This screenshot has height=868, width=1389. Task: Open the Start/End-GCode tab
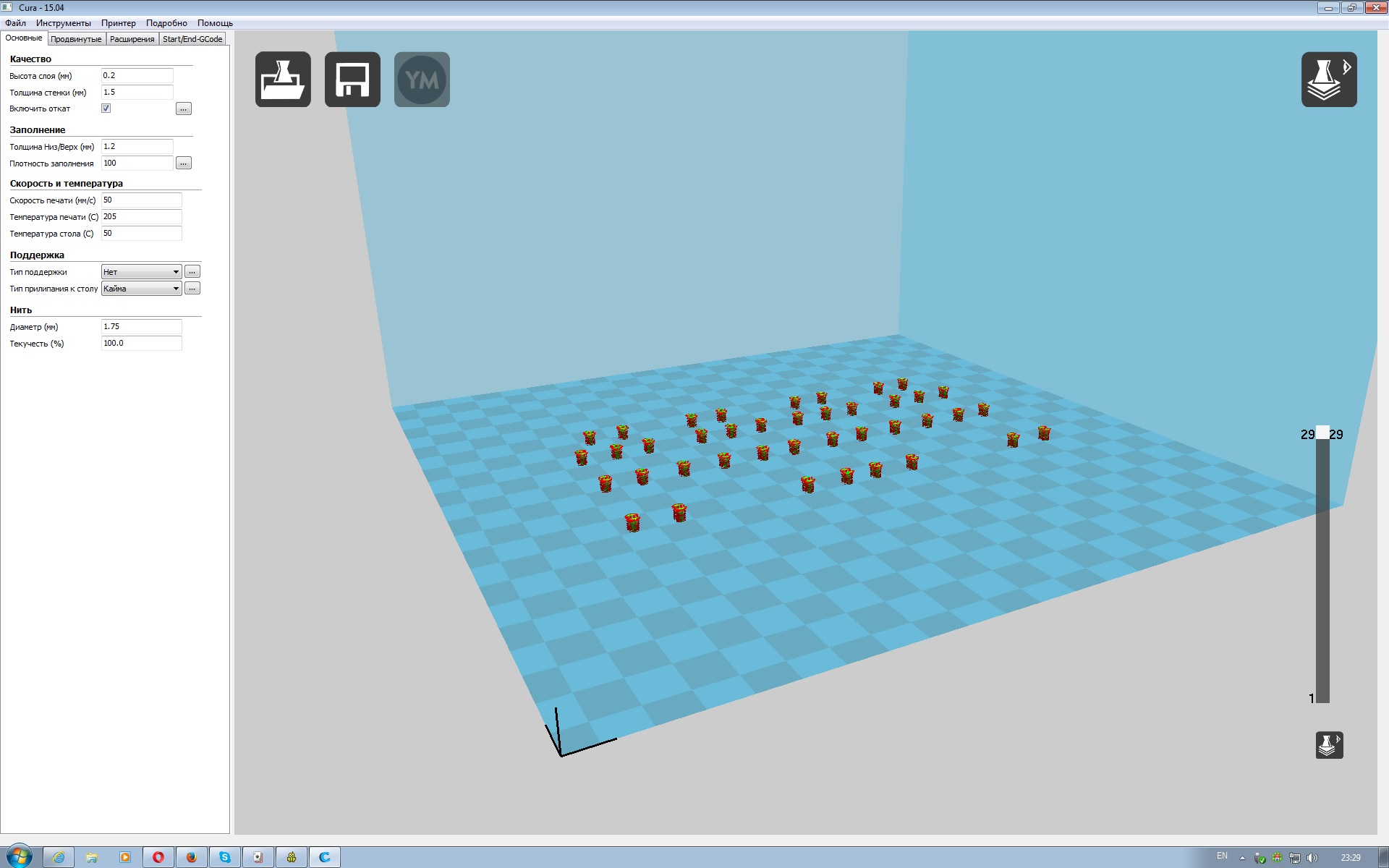tap(192, 39)
